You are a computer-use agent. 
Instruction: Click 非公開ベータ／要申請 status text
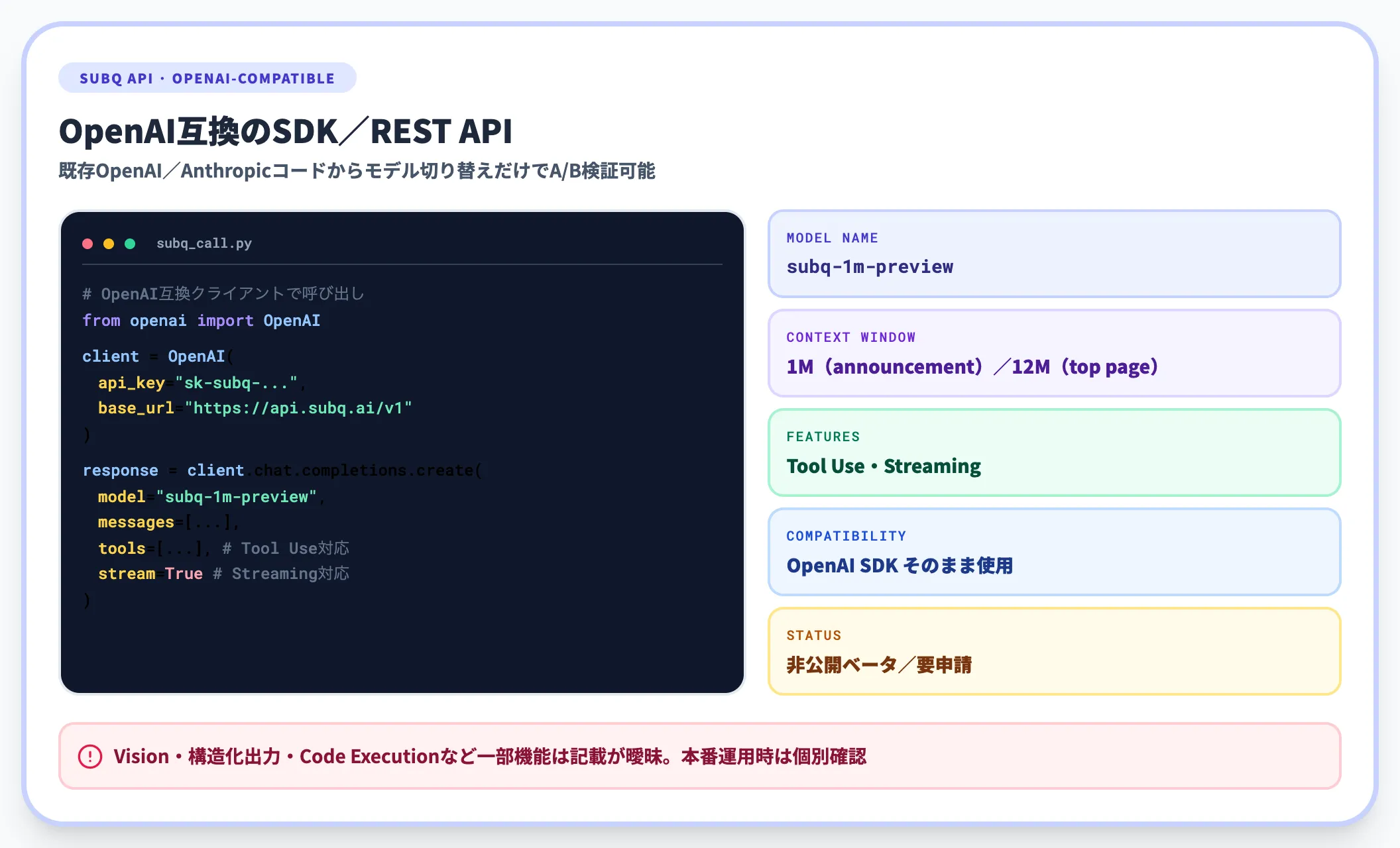coord(879,664)
